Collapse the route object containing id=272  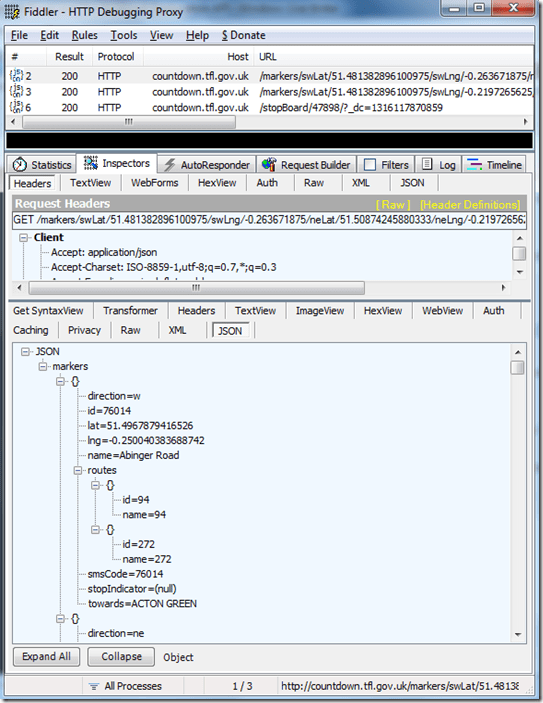pyautogui.click(x=95, y=529)
